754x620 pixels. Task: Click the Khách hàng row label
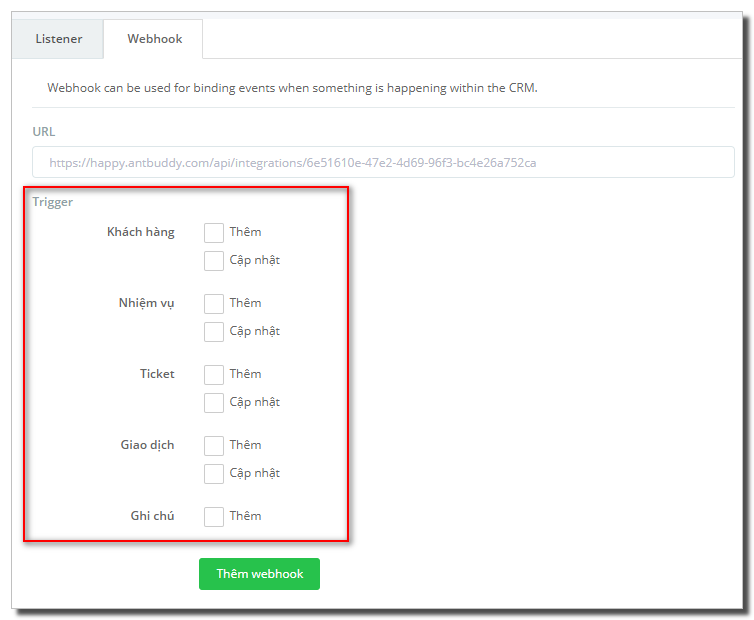[x=140, y=232]
